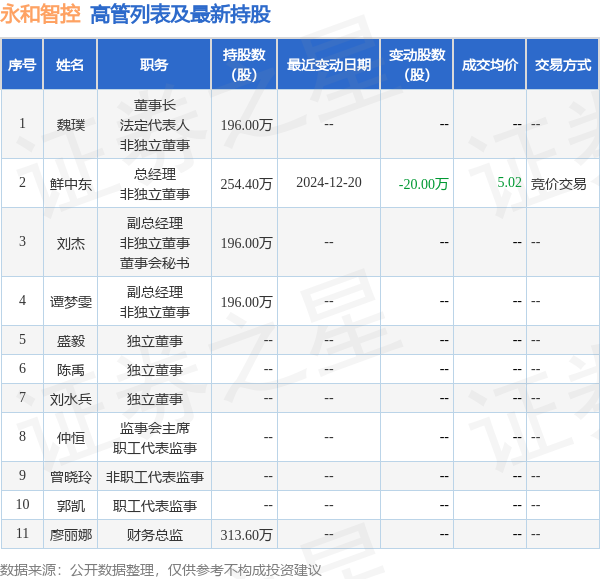Screen dimensions: 600x579
Task: Click the serial number 9 cell
Action: [23, 475]
